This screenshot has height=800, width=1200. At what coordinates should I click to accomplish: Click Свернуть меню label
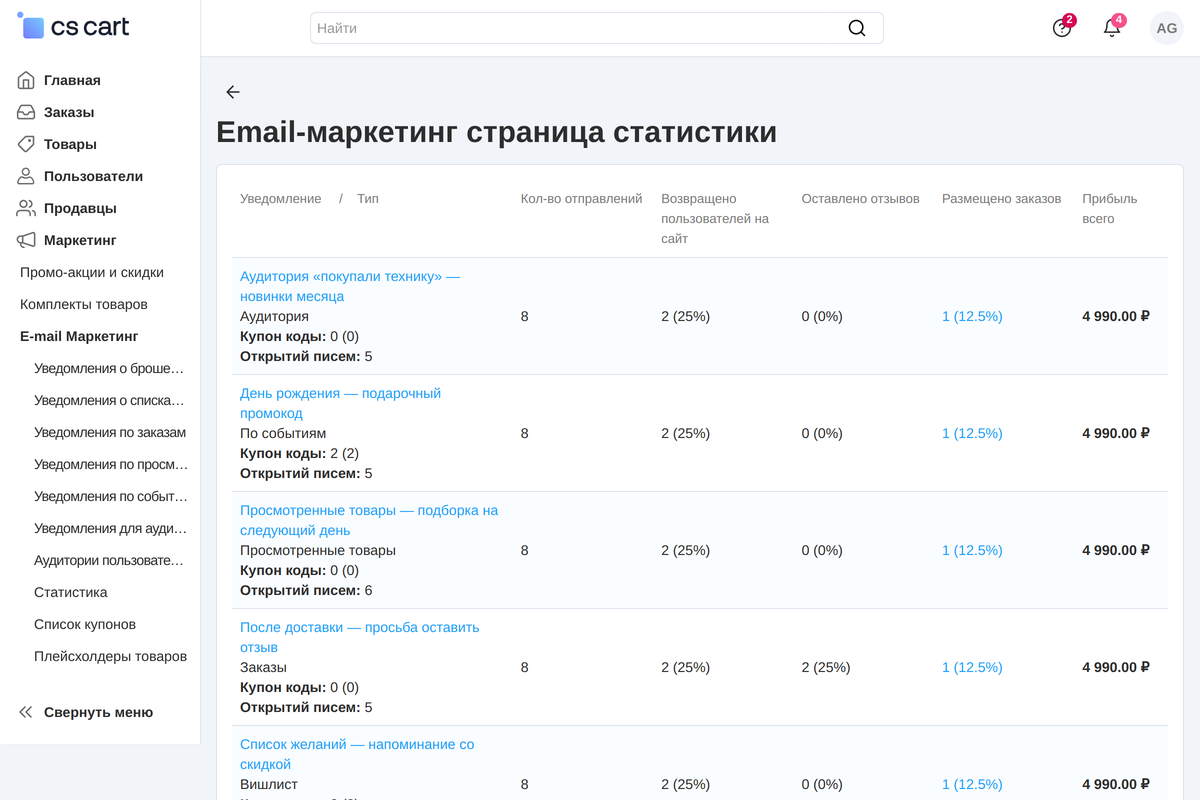[98, 712]
